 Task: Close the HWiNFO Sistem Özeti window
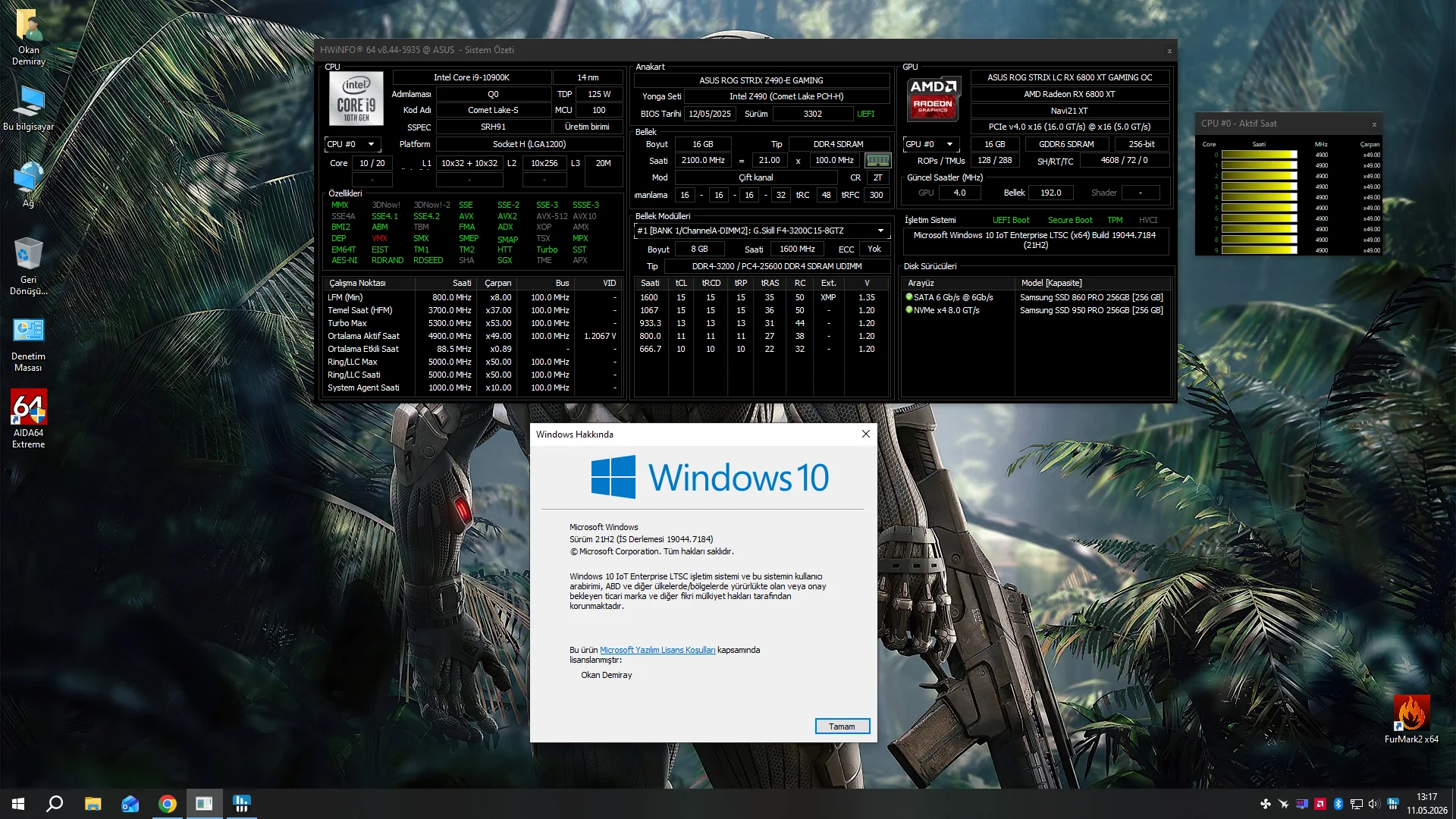1169,51
